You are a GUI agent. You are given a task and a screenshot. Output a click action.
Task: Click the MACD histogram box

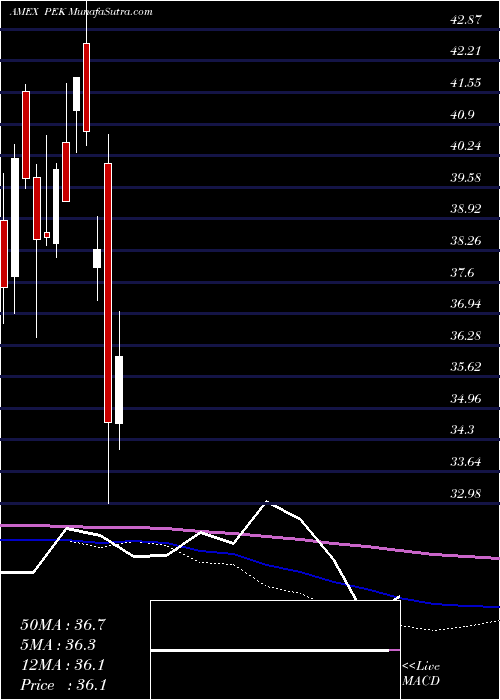point(276,650)
